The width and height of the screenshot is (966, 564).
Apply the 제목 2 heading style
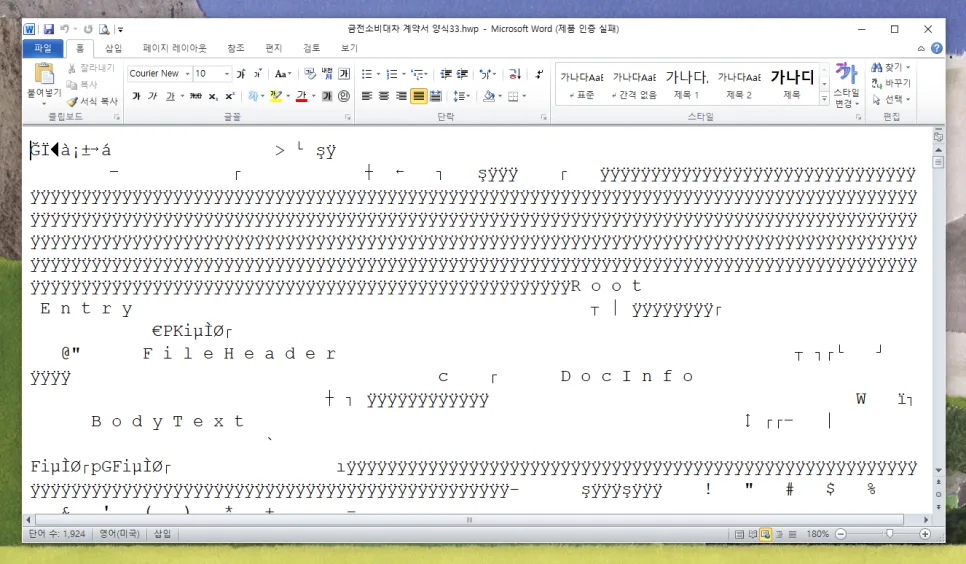(x=739, y=84)
